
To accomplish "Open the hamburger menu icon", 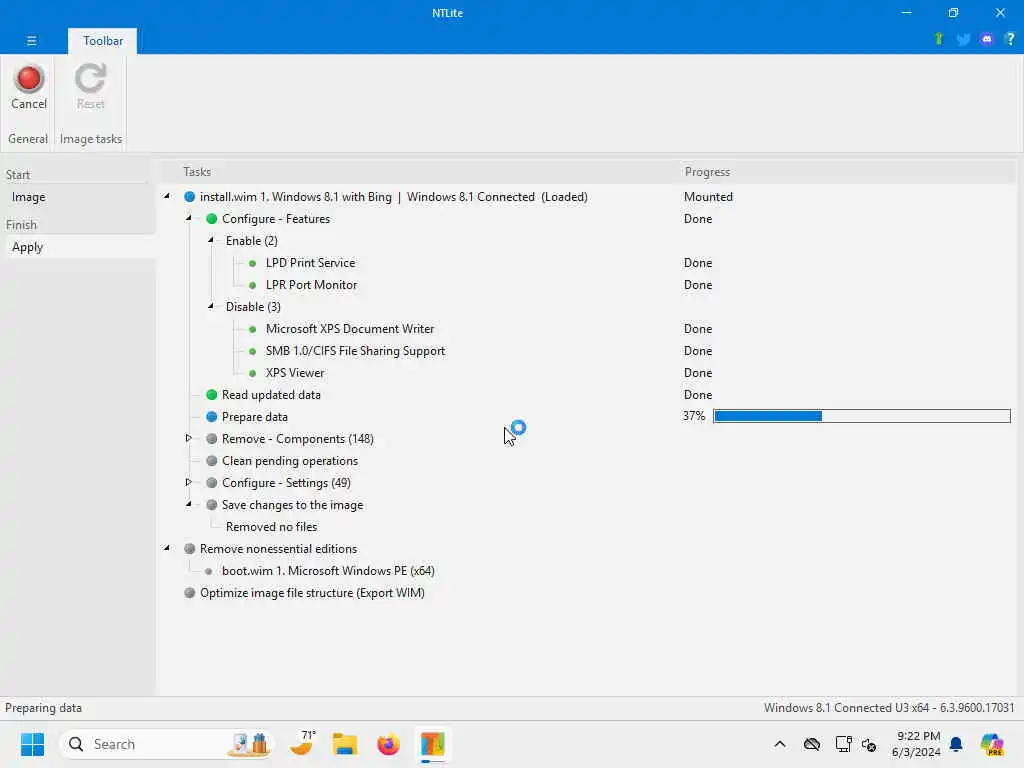I will [31, 40].
